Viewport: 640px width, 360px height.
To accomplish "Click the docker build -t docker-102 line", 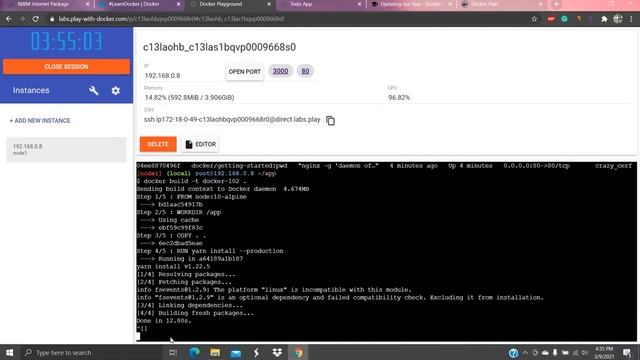I will (192, 181).
